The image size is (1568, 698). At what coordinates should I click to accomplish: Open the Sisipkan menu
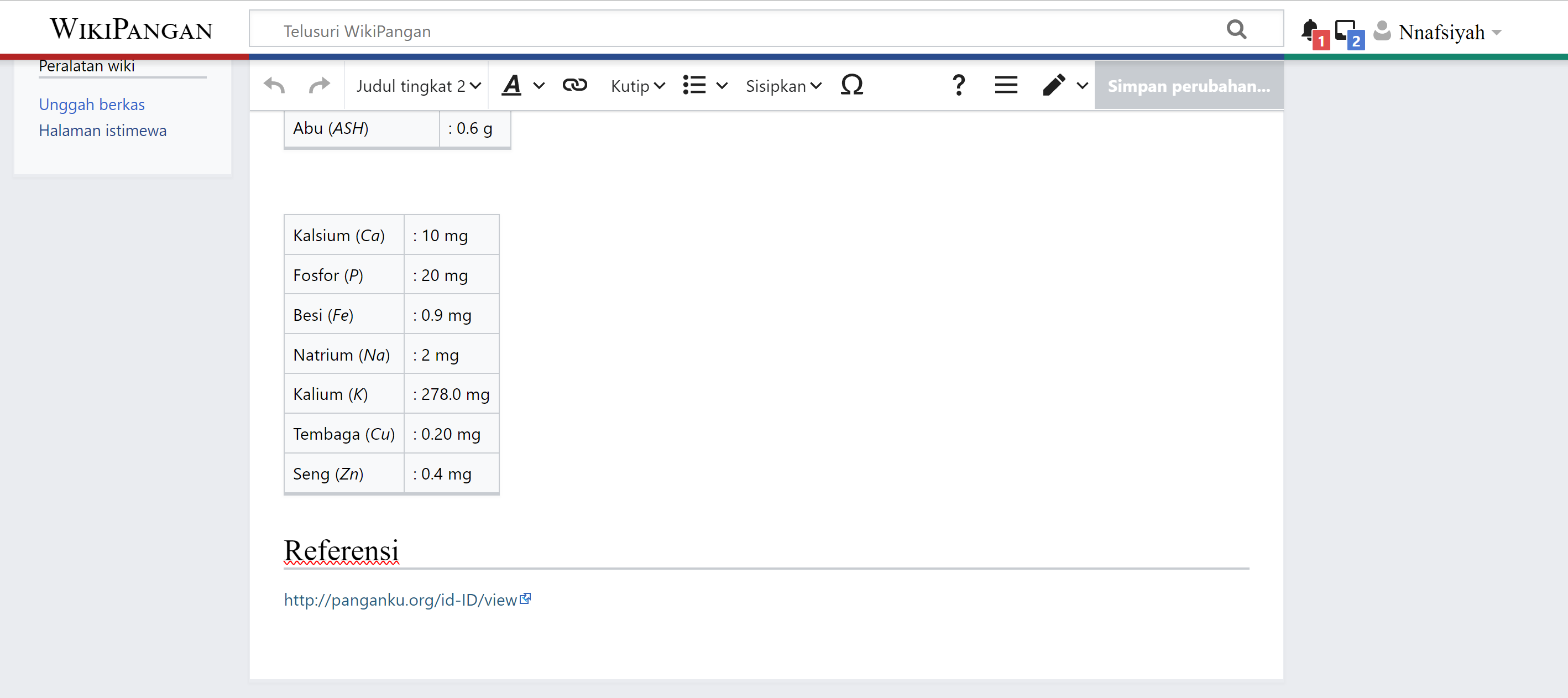coord(783,86)
